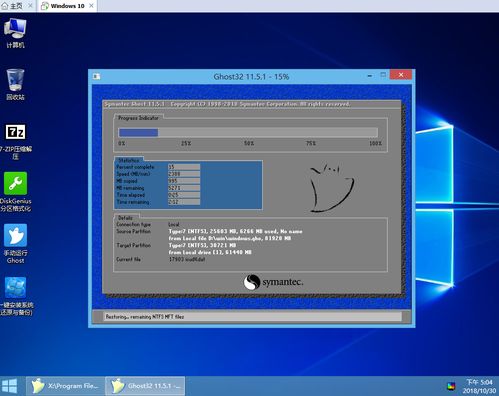Switch to X:\Program File taskbar item
This screenshot has width=499, height=396.
coord(66,386)
